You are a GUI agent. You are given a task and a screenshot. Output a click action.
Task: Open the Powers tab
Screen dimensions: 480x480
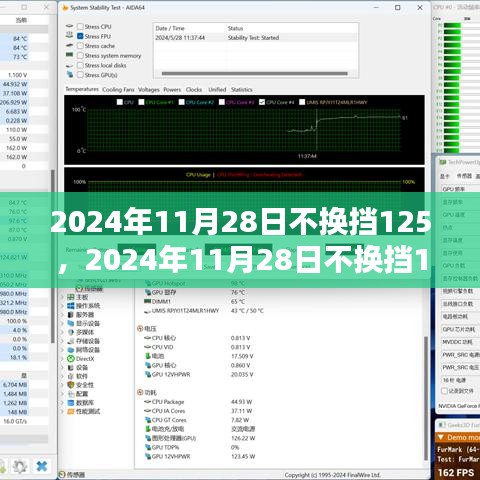click(172, 90)
